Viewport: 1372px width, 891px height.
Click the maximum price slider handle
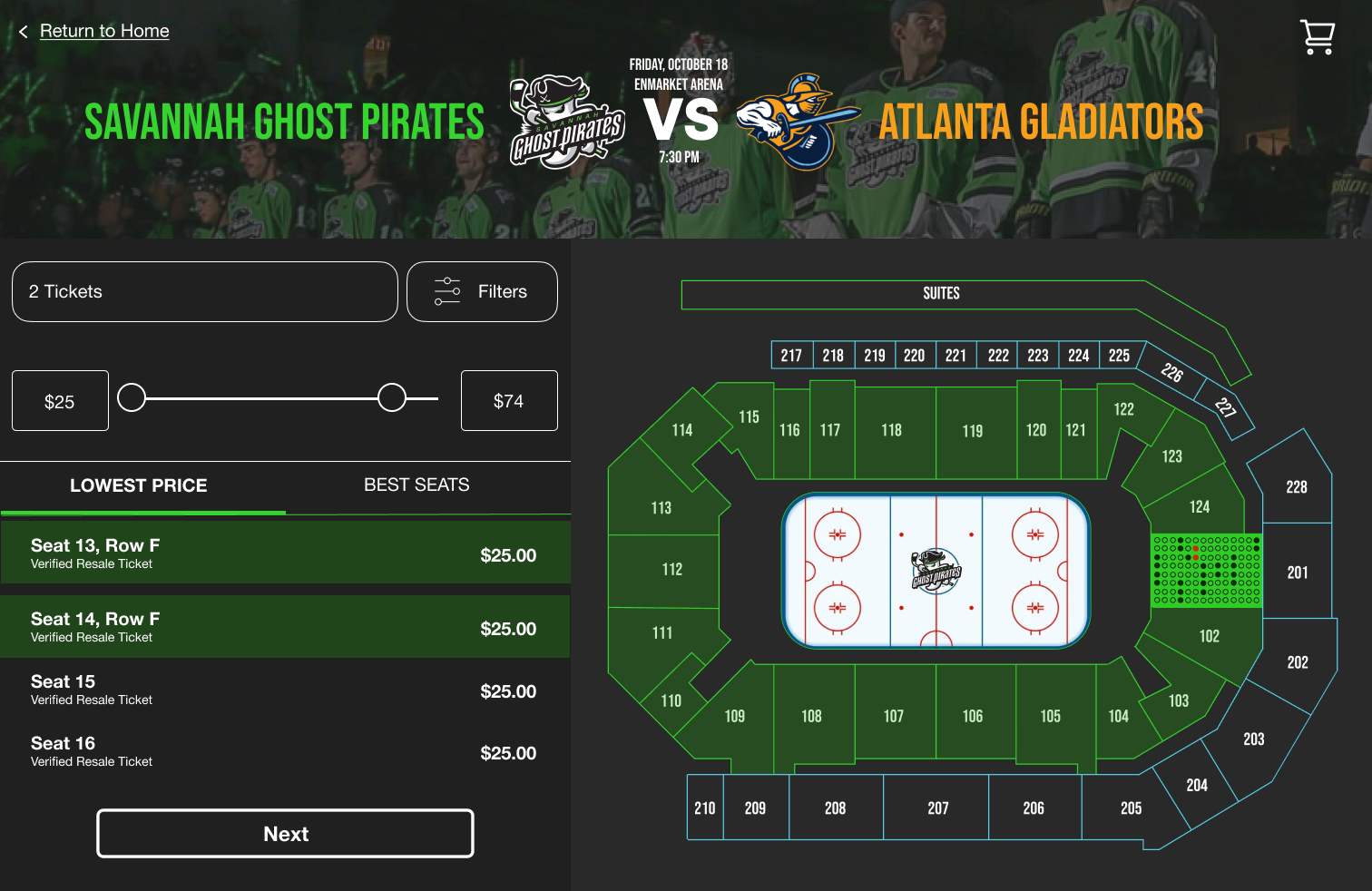(x=392, y=397)
